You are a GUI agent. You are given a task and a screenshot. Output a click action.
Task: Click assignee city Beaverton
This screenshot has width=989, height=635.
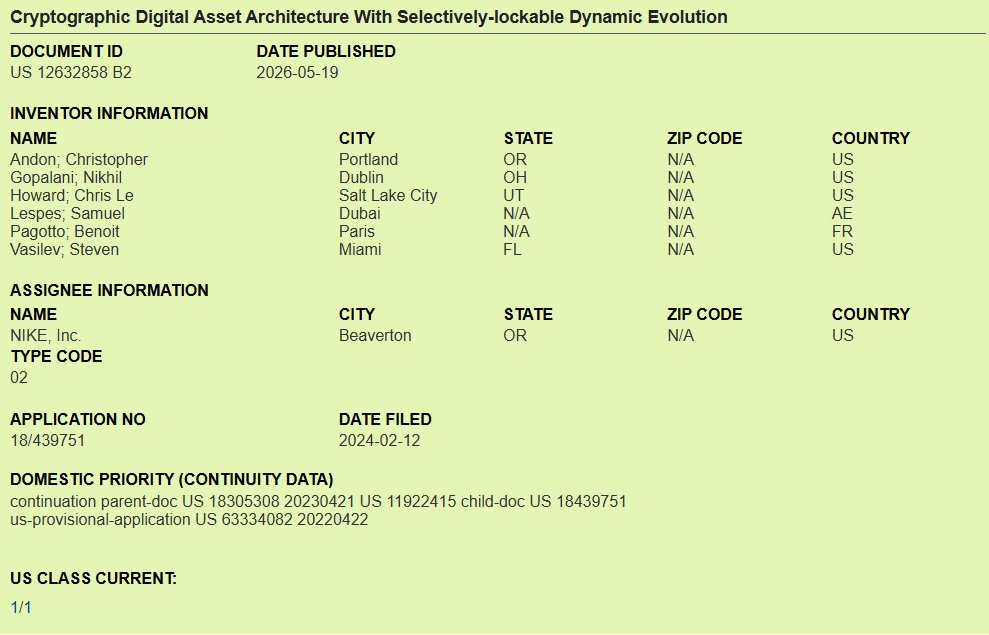375,335
